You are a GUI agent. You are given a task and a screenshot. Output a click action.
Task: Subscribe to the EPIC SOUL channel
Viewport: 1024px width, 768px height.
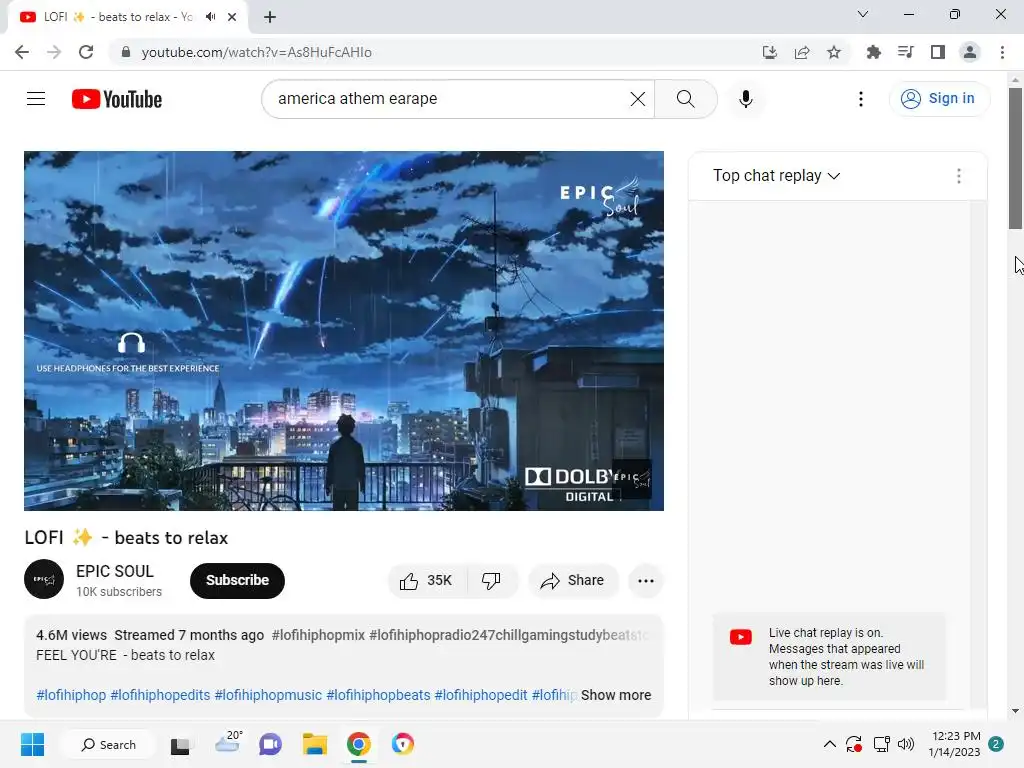(237, 580)
